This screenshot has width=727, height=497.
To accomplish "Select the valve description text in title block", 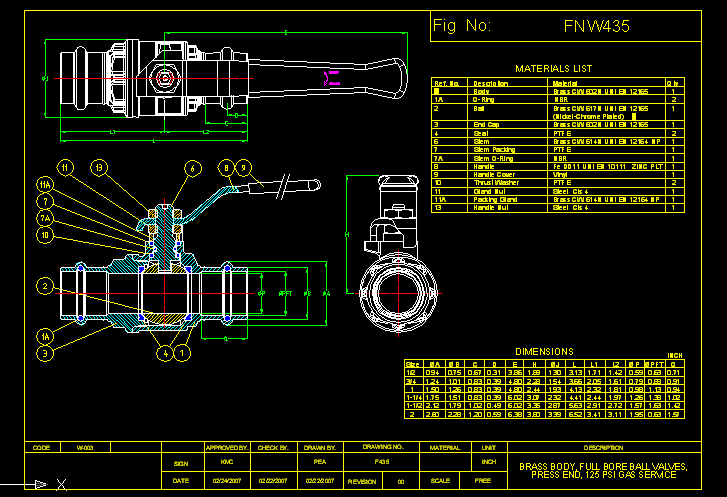I will point(604,470).
